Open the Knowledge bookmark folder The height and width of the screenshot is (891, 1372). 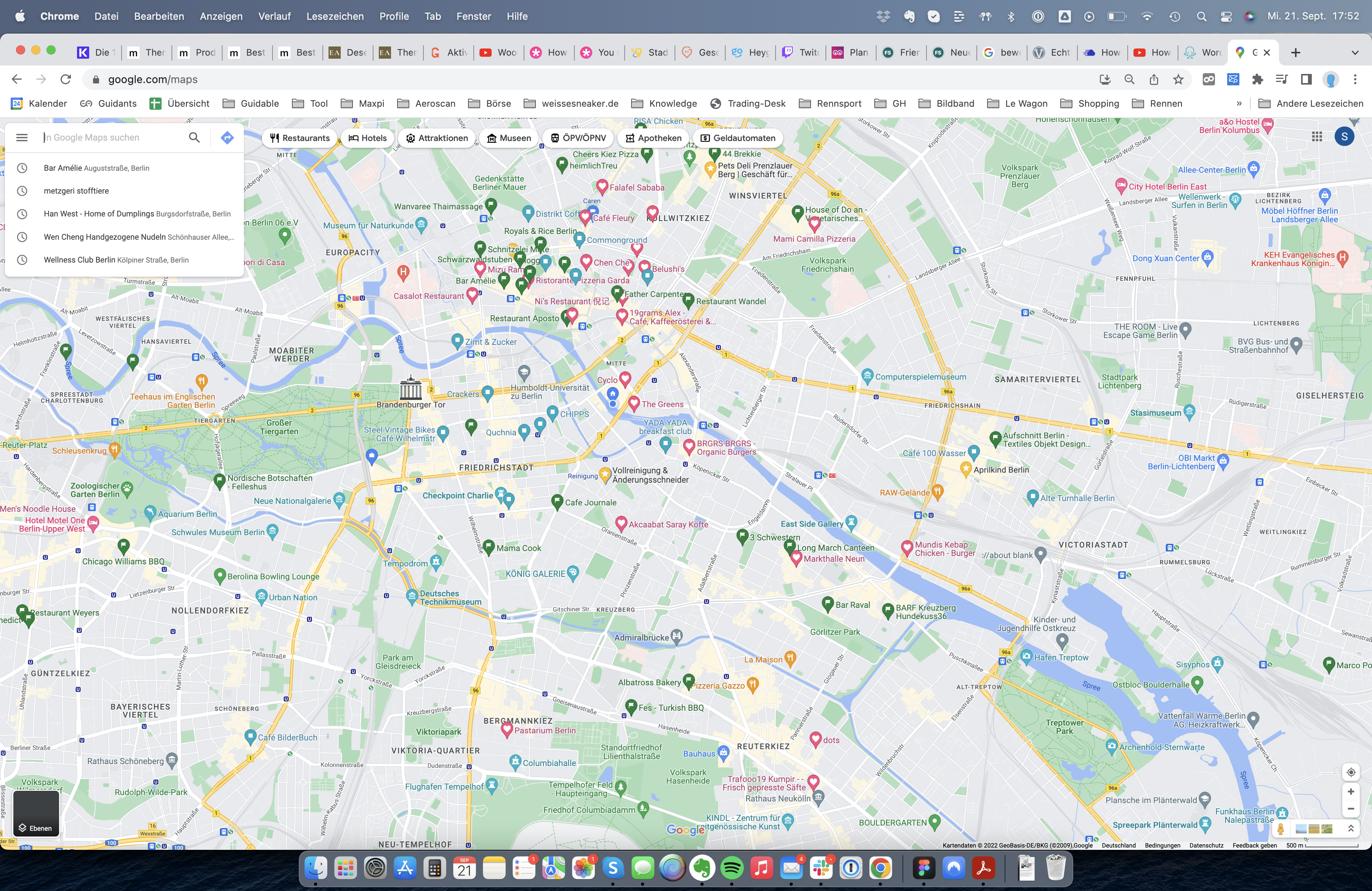click(664, 104)
